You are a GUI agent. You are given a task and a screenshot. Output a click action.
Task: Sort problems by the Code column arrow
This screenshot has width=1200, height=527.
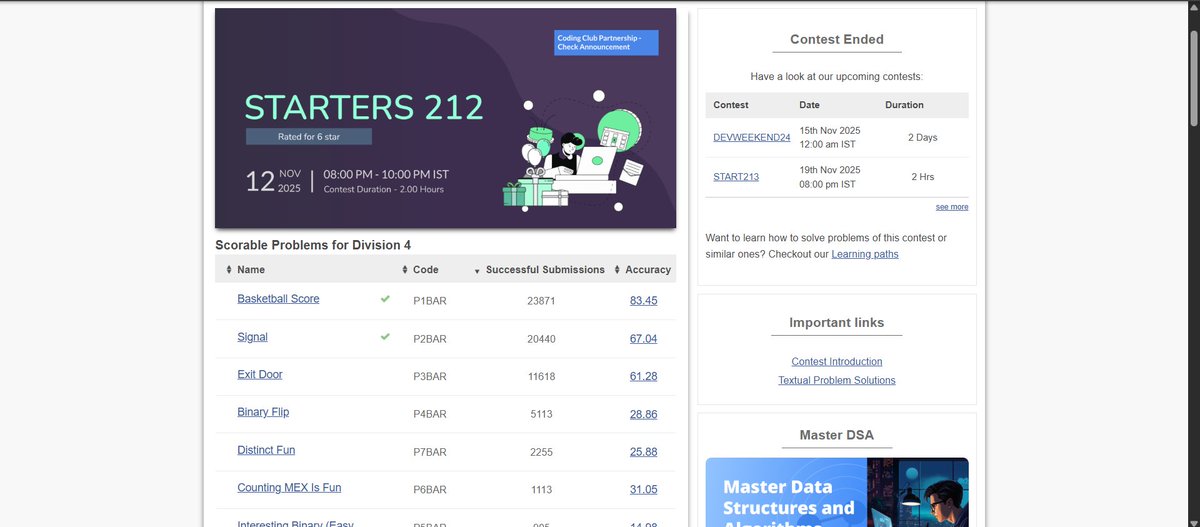(405, 270)
